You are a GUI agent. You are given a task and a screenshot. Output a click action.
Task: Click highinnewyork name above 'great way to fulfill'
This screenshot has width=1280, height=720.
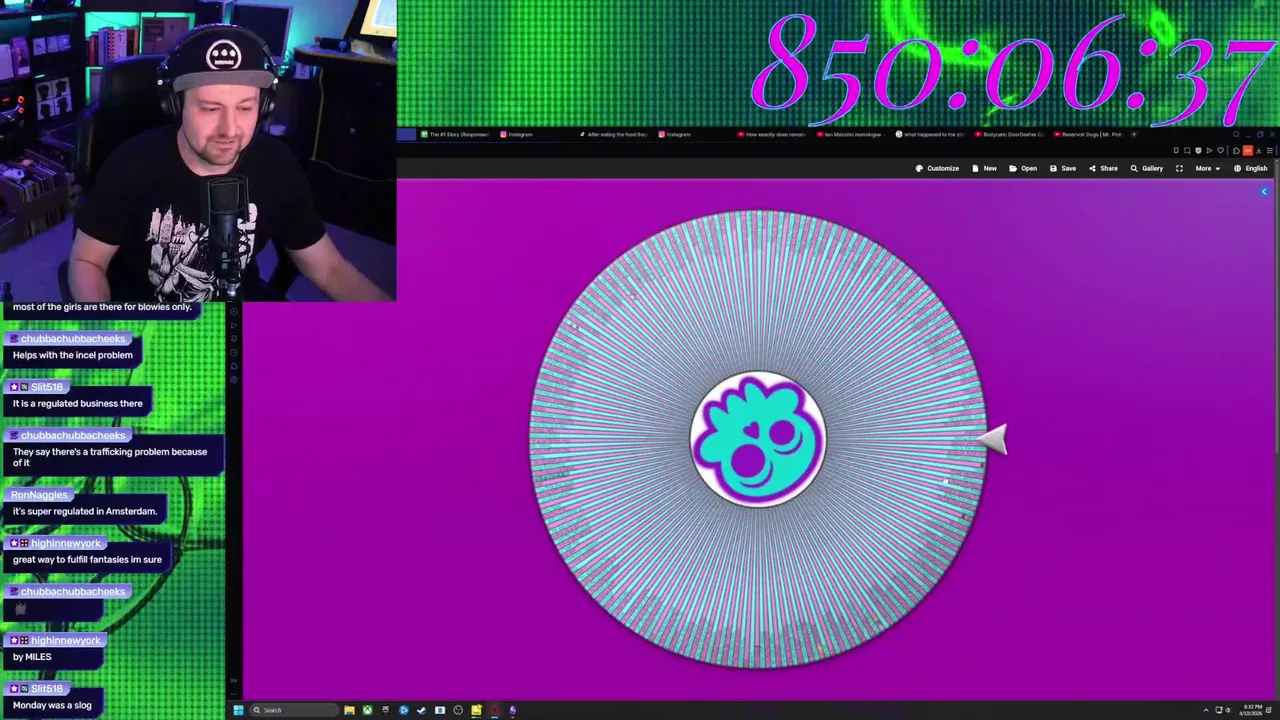coord(66,543)
